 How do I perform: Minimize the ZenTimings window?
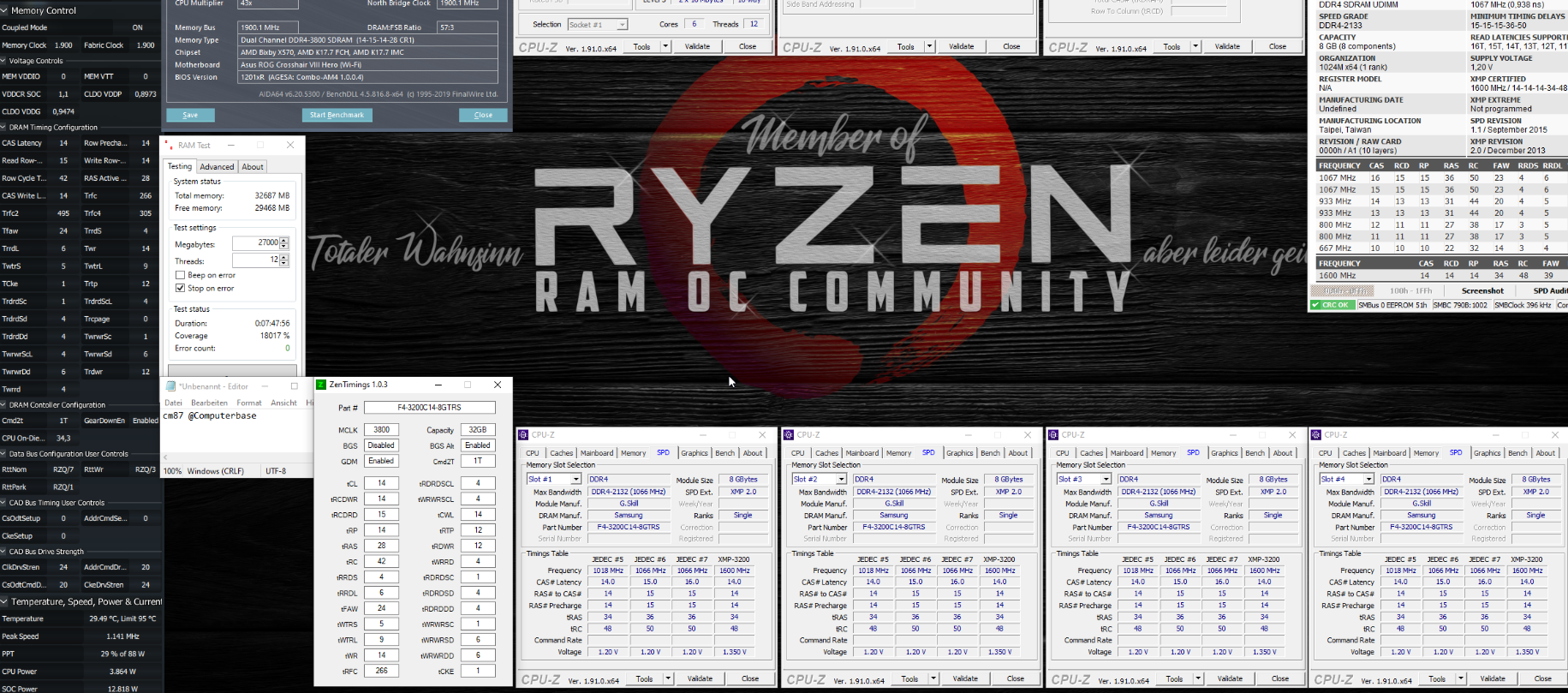(x=438, y=385)
